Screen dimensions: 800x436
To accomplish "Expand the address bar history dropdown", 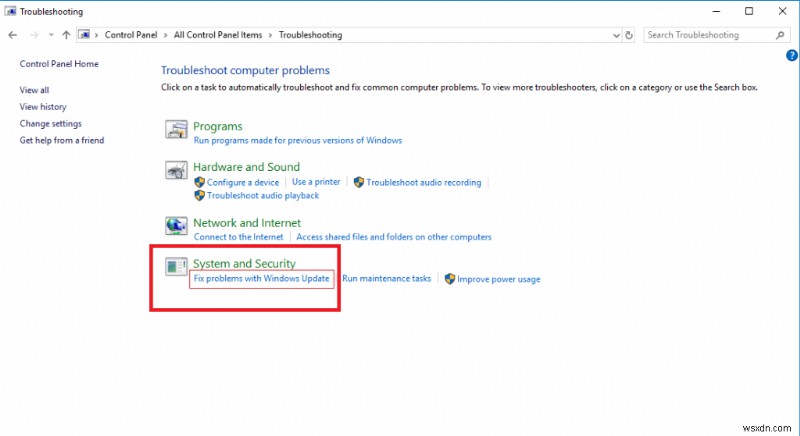I will point(616,35).
